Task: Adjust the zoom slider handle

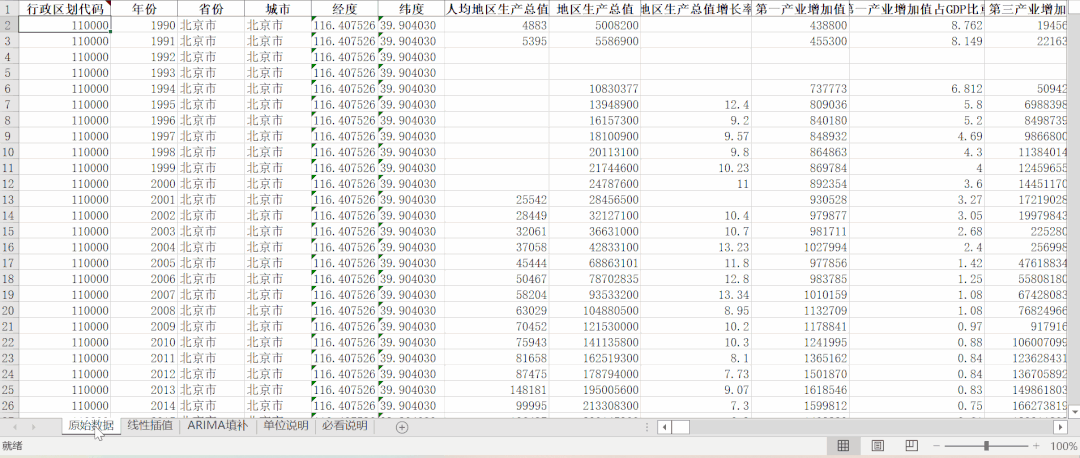Action: [x=986, y=446]
